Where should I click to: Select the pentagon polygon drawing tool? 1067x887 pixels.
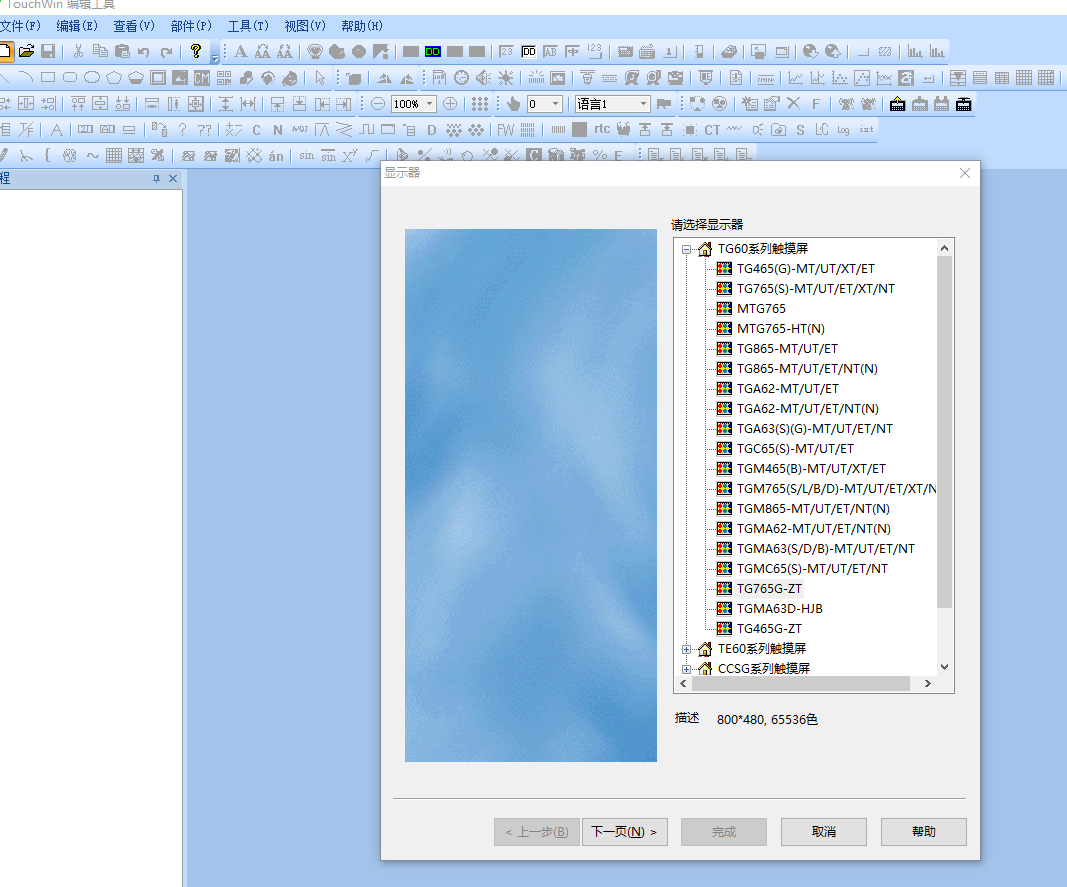pyautogui.click(x=114, y=78)
